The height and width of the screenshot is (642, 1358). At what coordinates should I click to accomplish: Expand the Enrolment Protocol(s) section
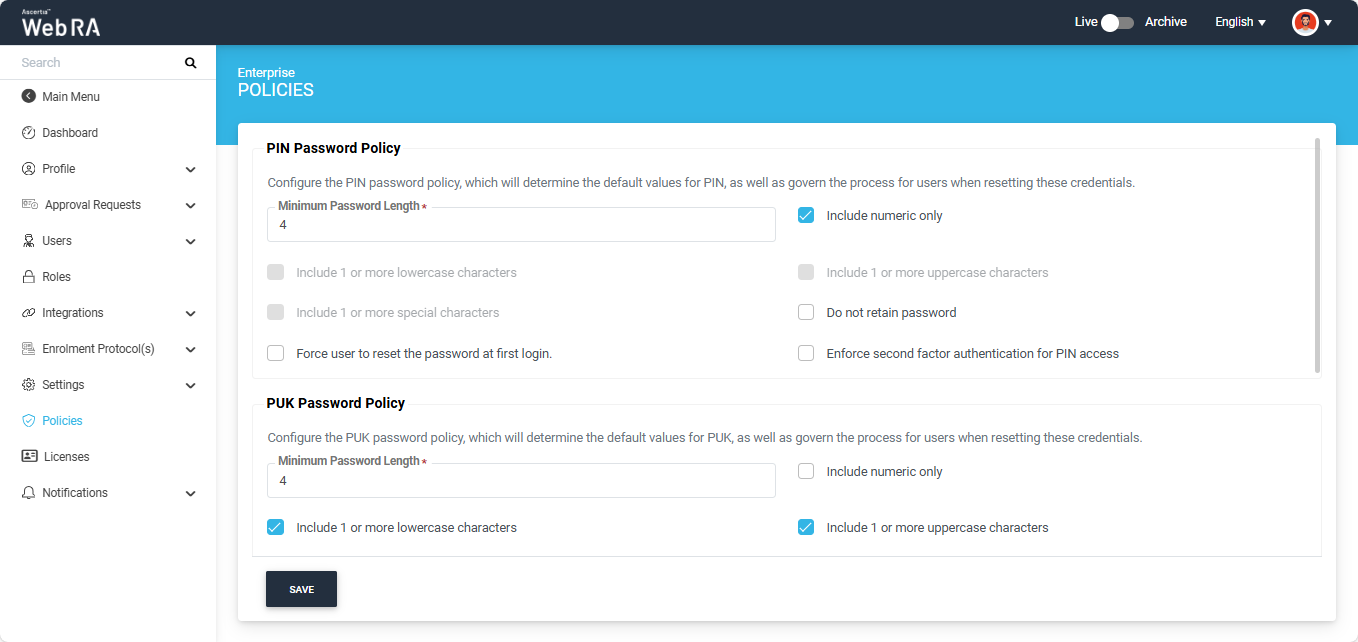click(x=190, y=349)
